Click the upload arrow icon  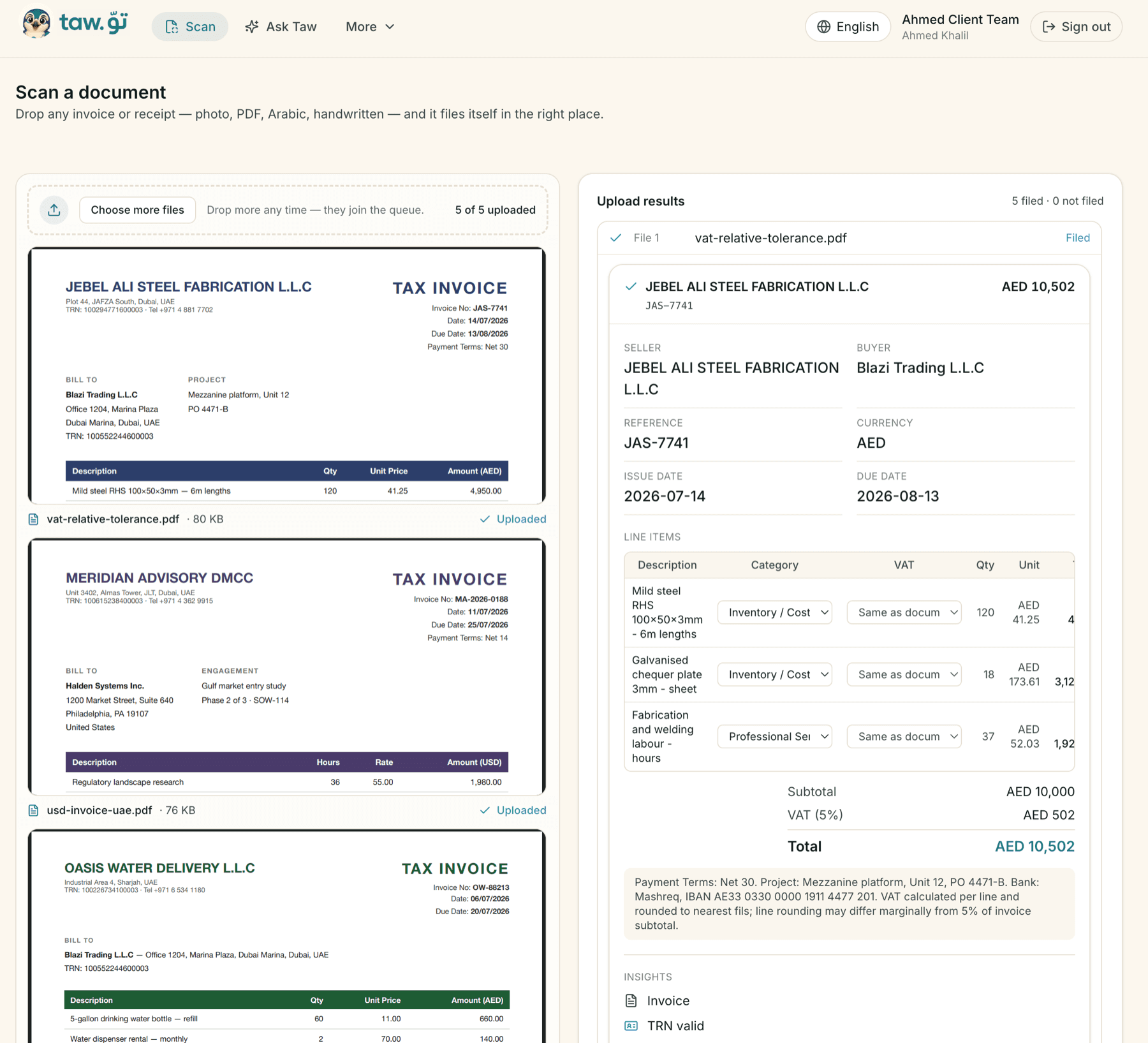coord(54,210)
